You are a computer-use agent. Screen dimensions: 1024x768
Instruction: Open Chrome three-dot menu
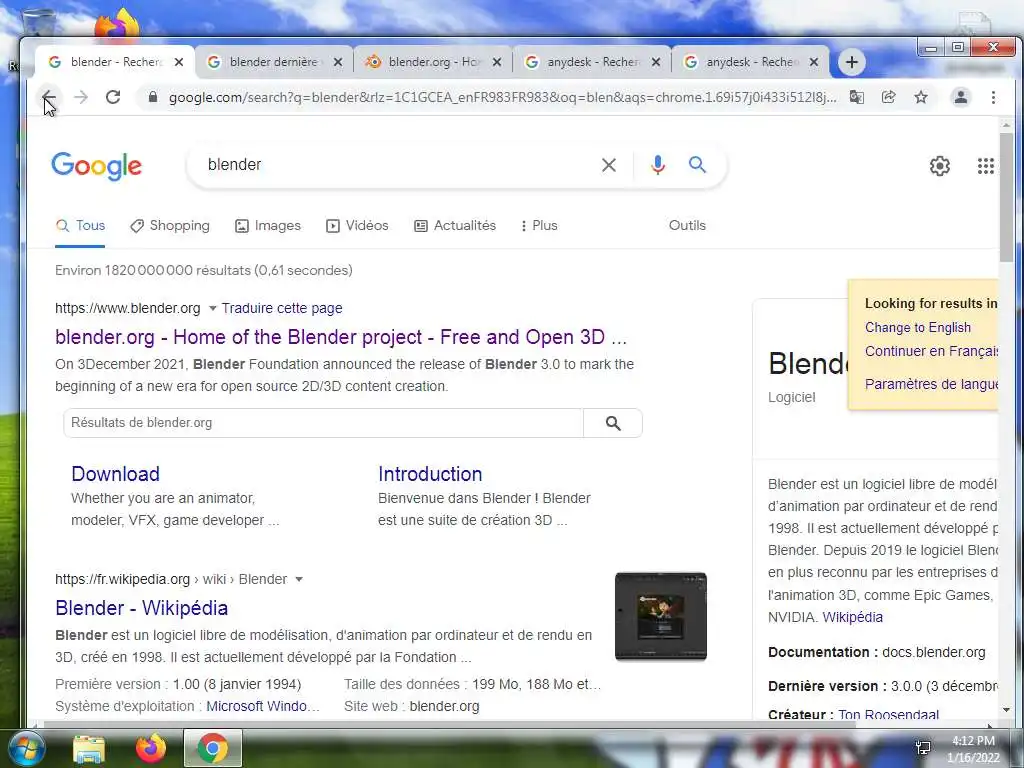[993, 97]
